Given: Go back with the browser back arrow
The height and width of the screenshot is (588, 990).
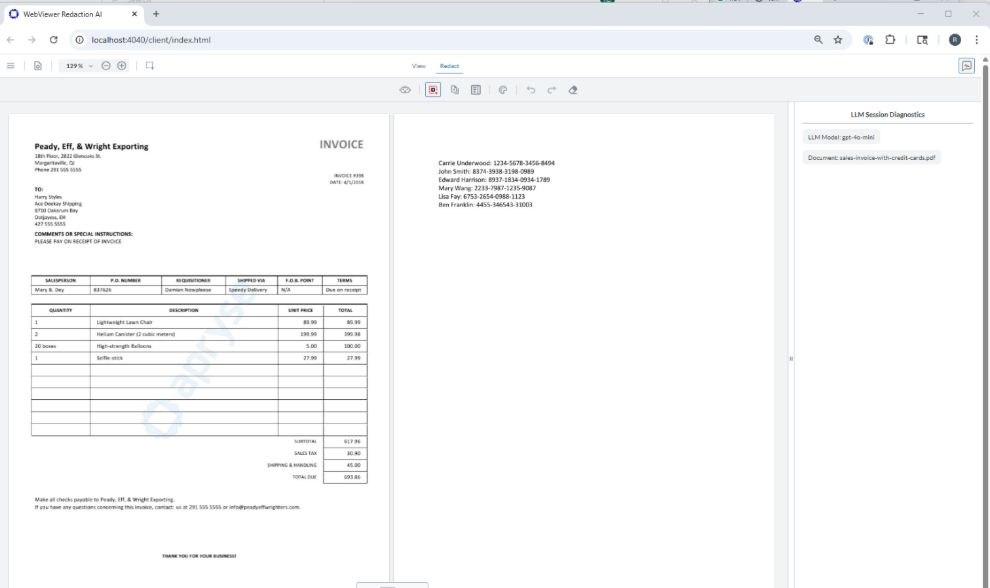Looking at the screenshot, I should (11, 40).
